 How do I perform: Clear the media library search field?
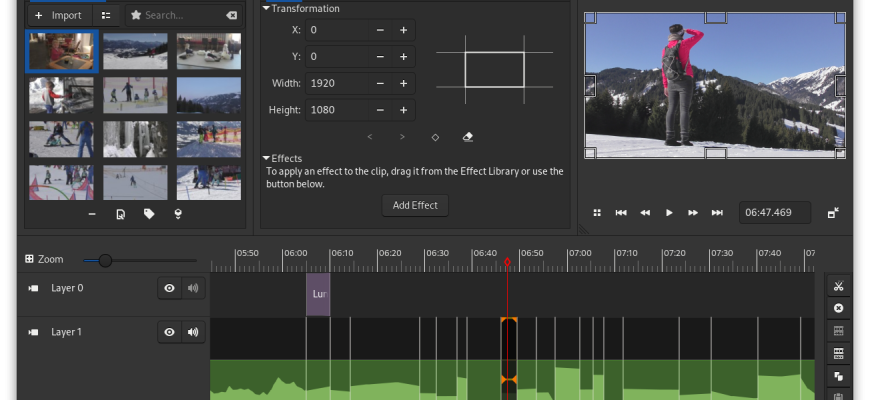(231, 16)
